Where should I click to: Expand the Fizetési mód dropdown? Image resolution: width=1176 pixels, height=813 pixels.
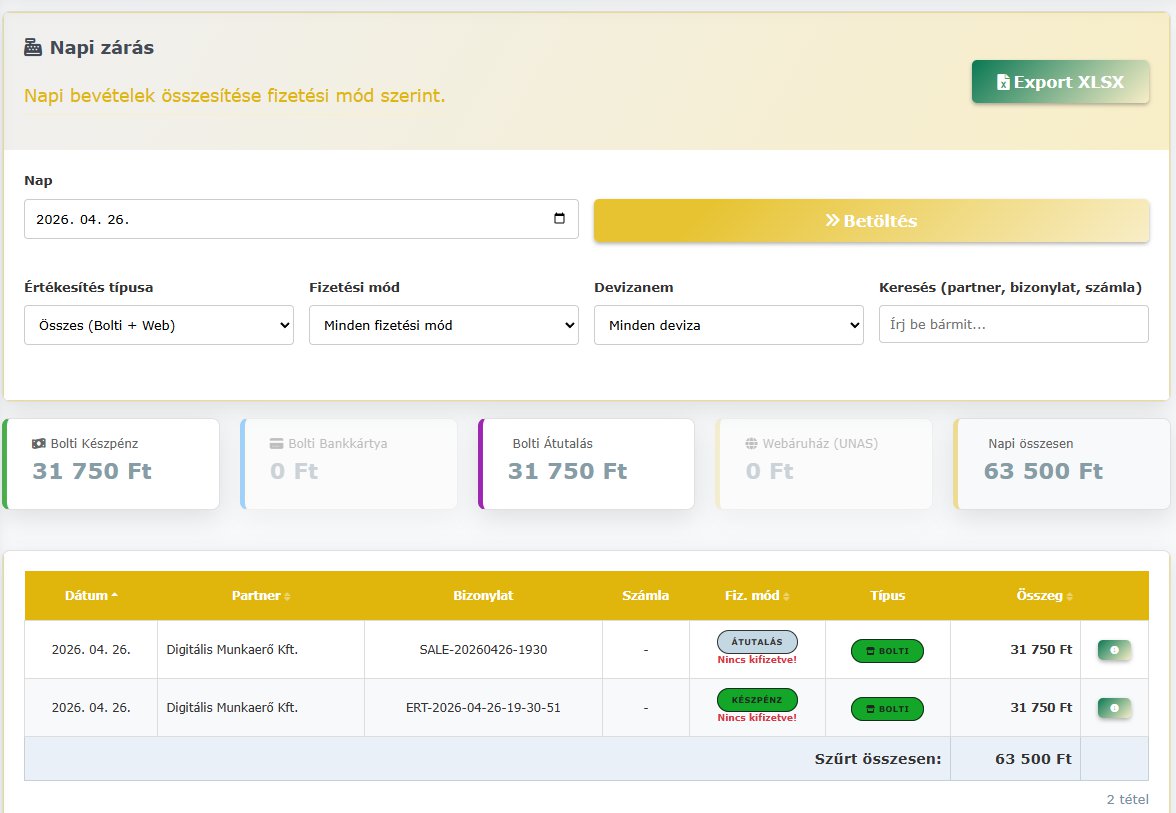tap(443, 325)
